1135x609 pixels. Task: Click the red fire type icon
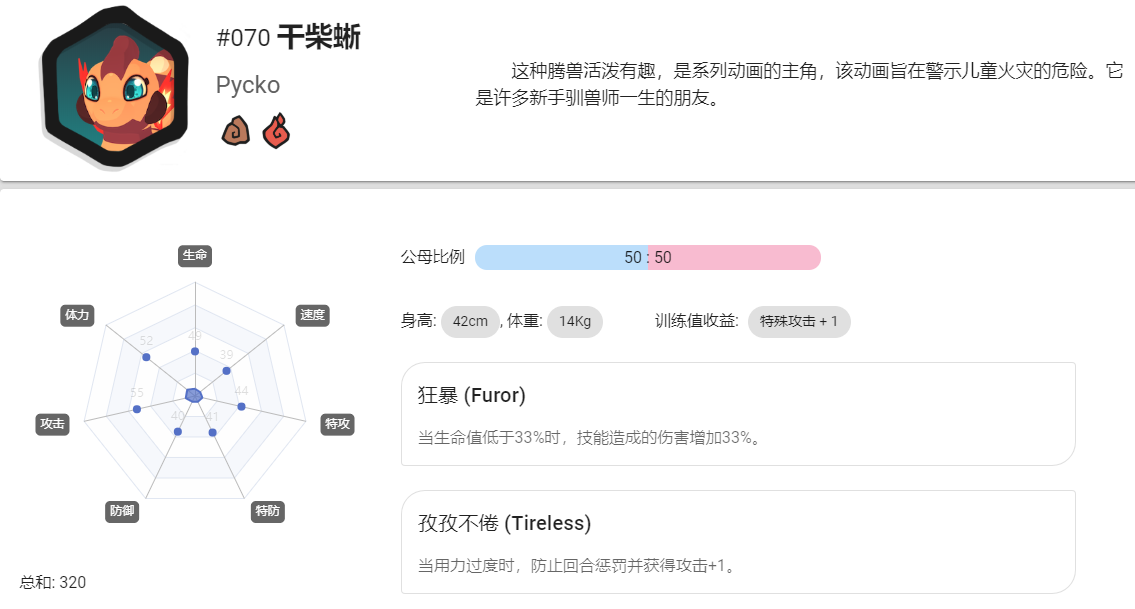276,131
